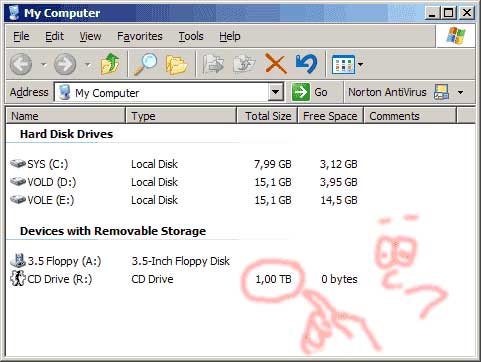Image resolution: width=481 pixels, height=362 pixels.
Task: Click the red Delete X icon
Action: [x=276, y=64]
